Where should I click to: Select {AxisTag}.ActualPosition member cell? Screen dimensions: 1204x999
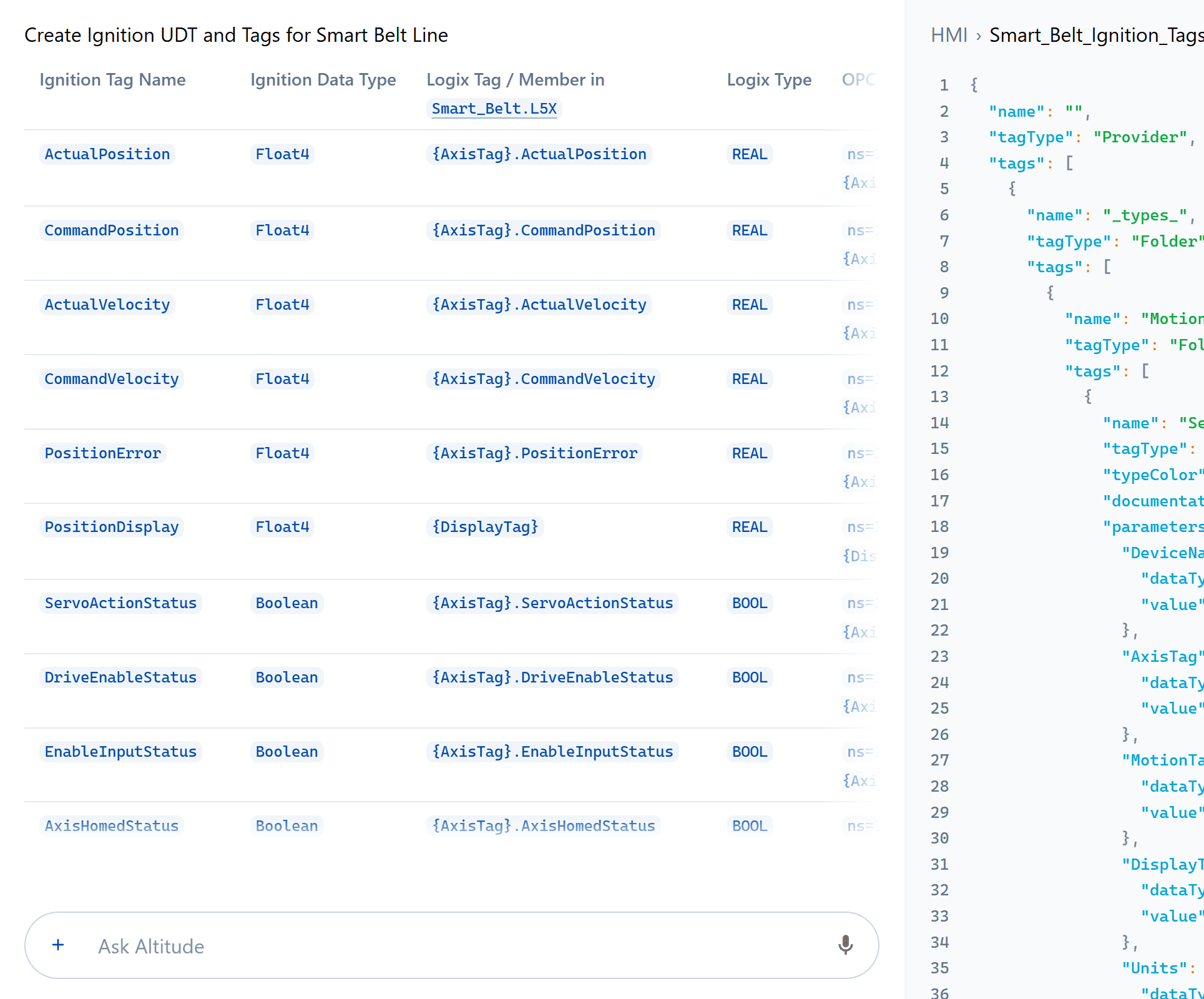pyautogui.click(x=539, y=154)
